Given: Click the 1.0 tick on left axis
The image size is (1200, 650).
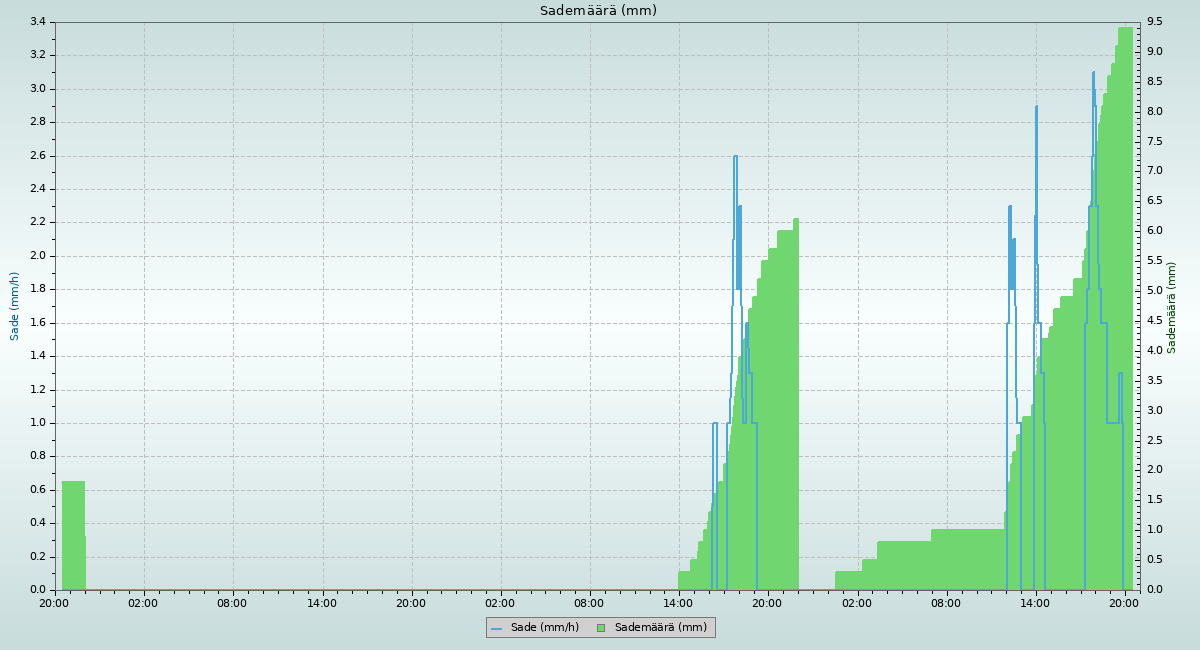Looking at the screenshot, I should tap(37, 423).
